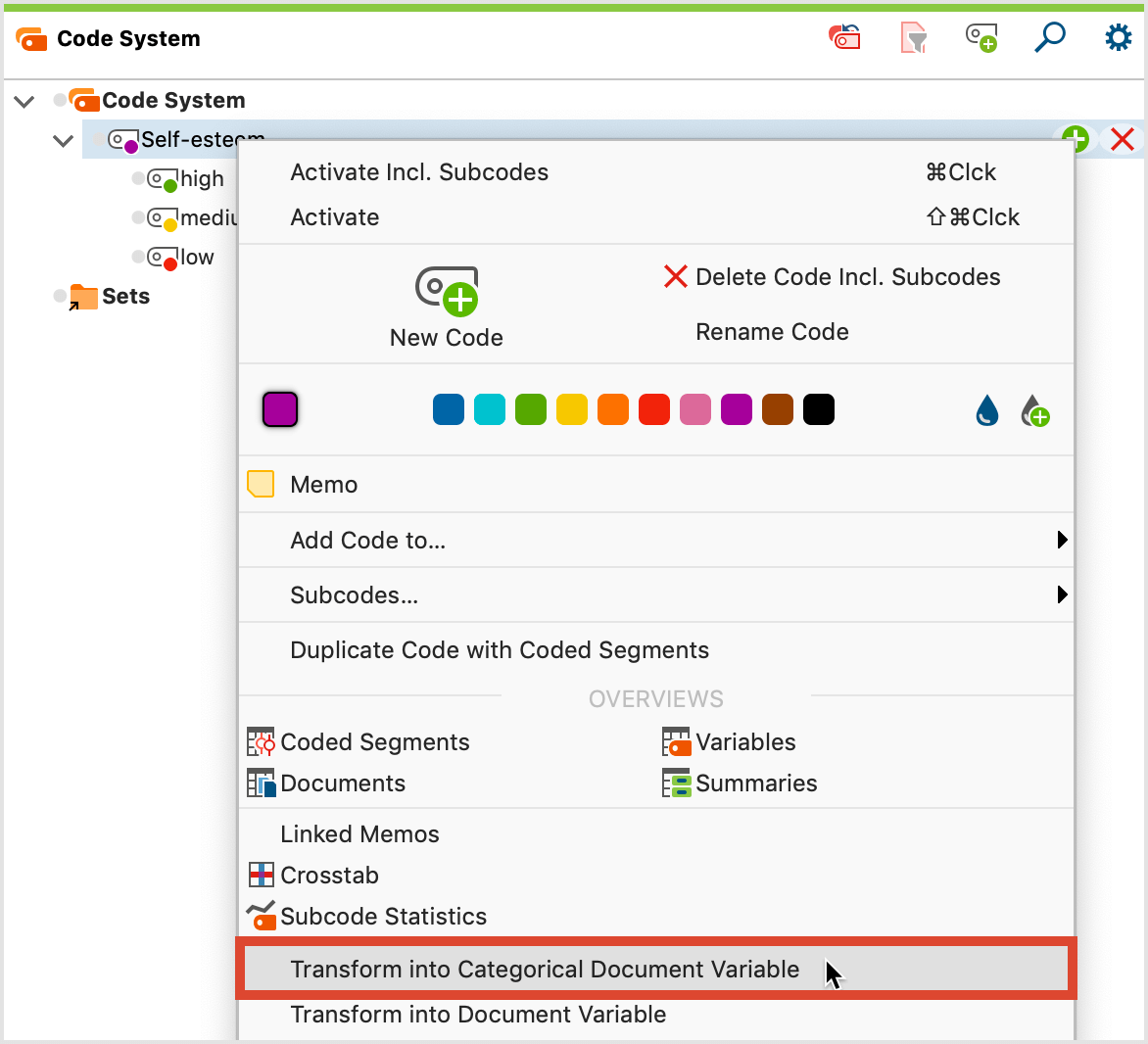This screenshot has height=1044, width=1148.
Task: Click the large New Code icon
Action: pos(447,291)
